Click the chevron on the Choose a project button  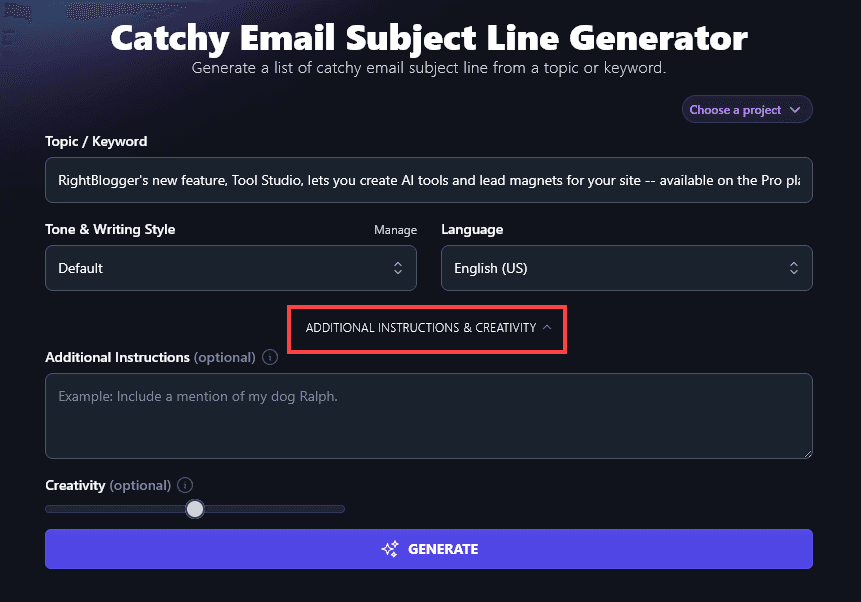tap(796, 109)
